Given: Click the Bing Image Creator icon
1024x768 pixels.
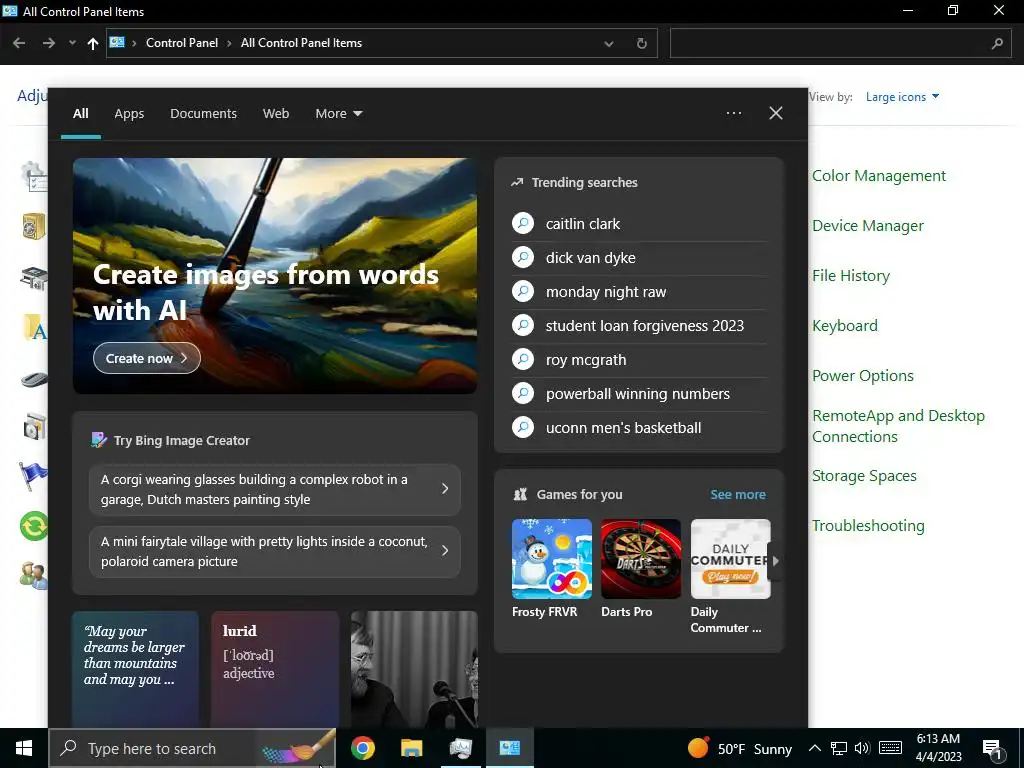Looking at the screenshot, I should point(99,440).
